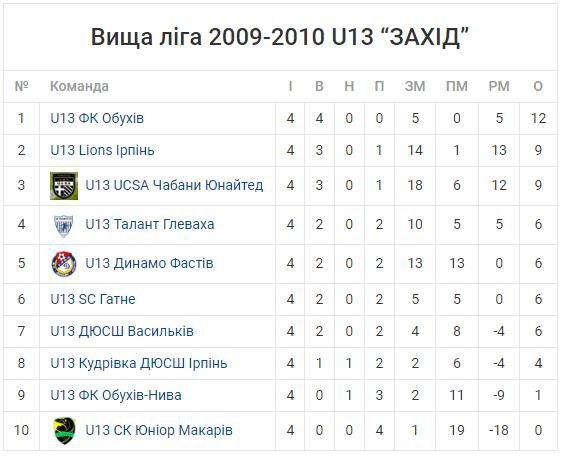563x456 pixels.
Task: Open the U13 ФК Обухів-Нива link
Action: pos(116,395)
